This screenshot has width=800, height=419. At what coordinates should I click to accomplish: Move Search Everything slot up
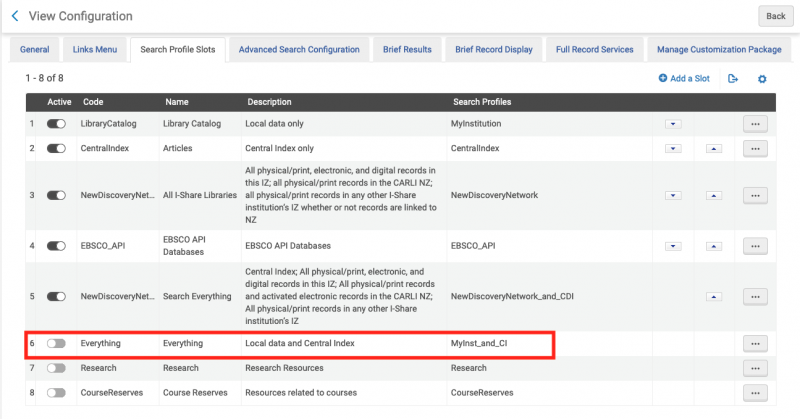coord(714,297)
